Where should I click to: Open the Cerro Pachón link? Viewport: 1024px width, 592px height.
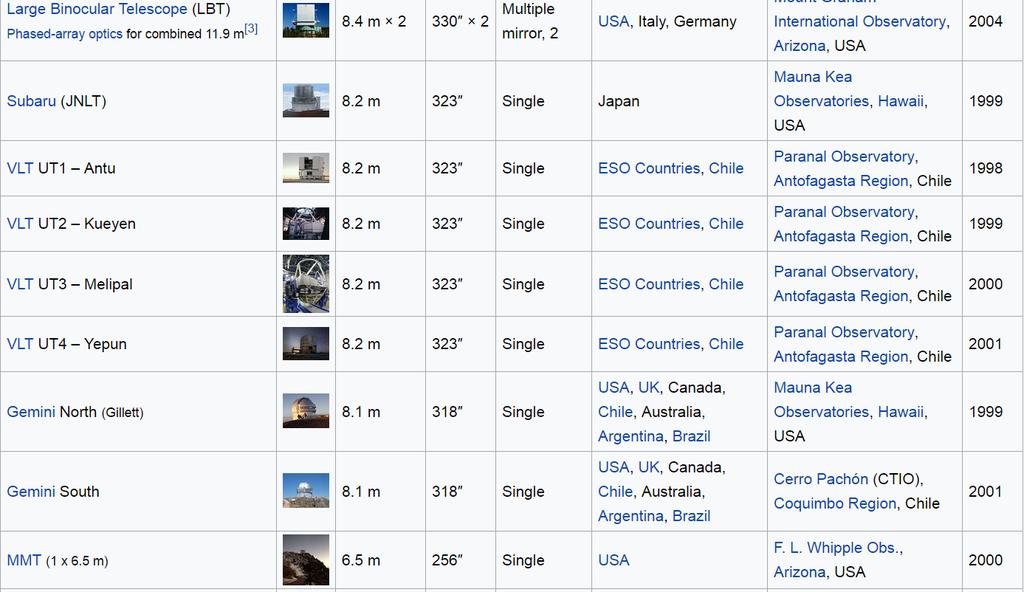pos(820,479)
